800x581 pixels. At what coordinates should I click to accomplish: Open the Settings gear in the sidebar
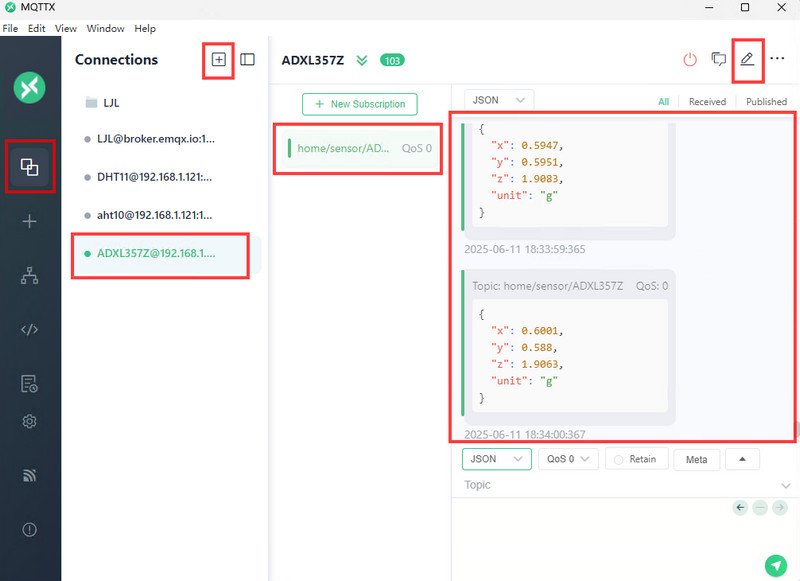(30, 421)
